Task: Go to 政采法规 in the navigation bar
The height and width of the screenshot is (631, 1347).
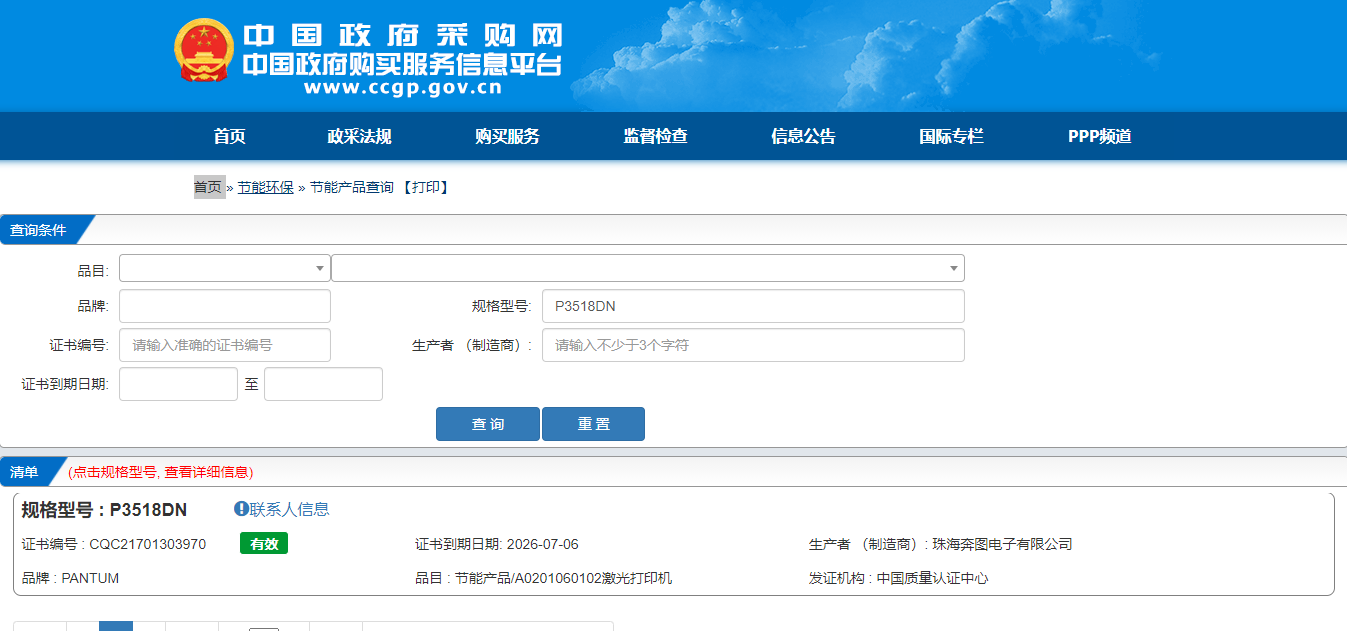Action: [359, 137]
